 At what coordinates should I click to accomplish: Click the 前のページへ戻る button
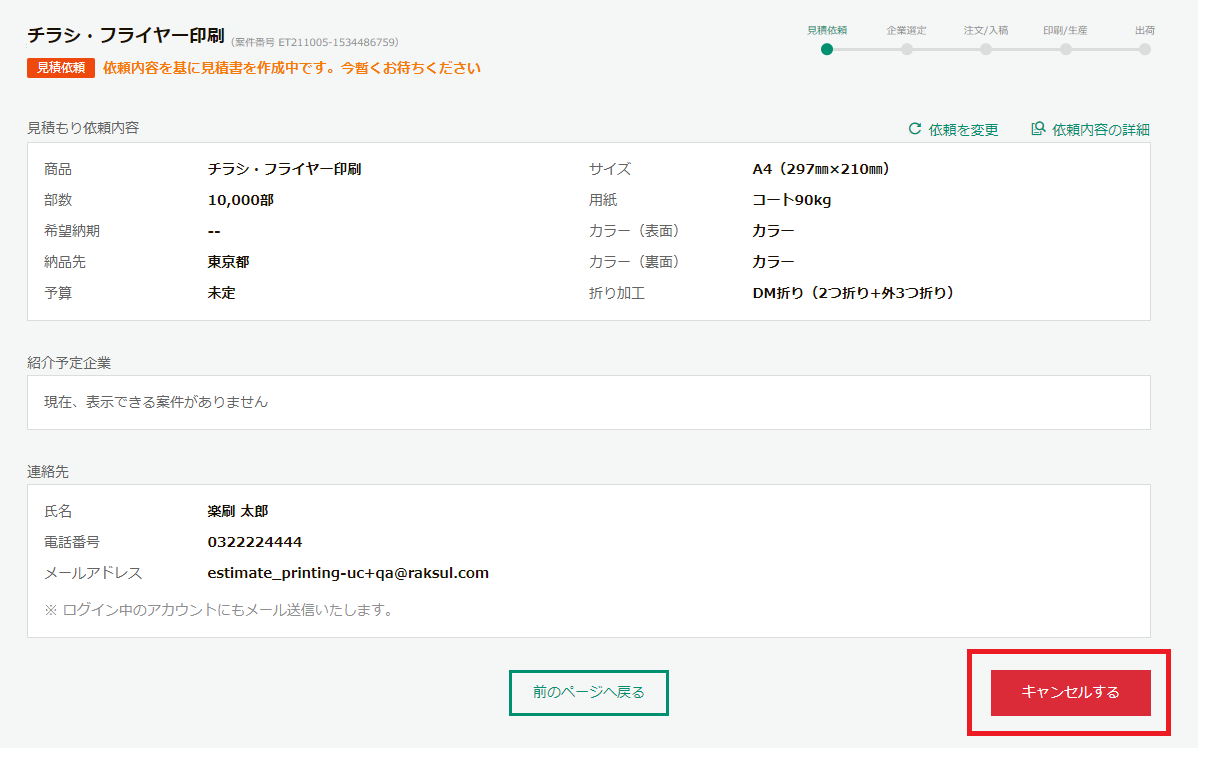(588, 692)
